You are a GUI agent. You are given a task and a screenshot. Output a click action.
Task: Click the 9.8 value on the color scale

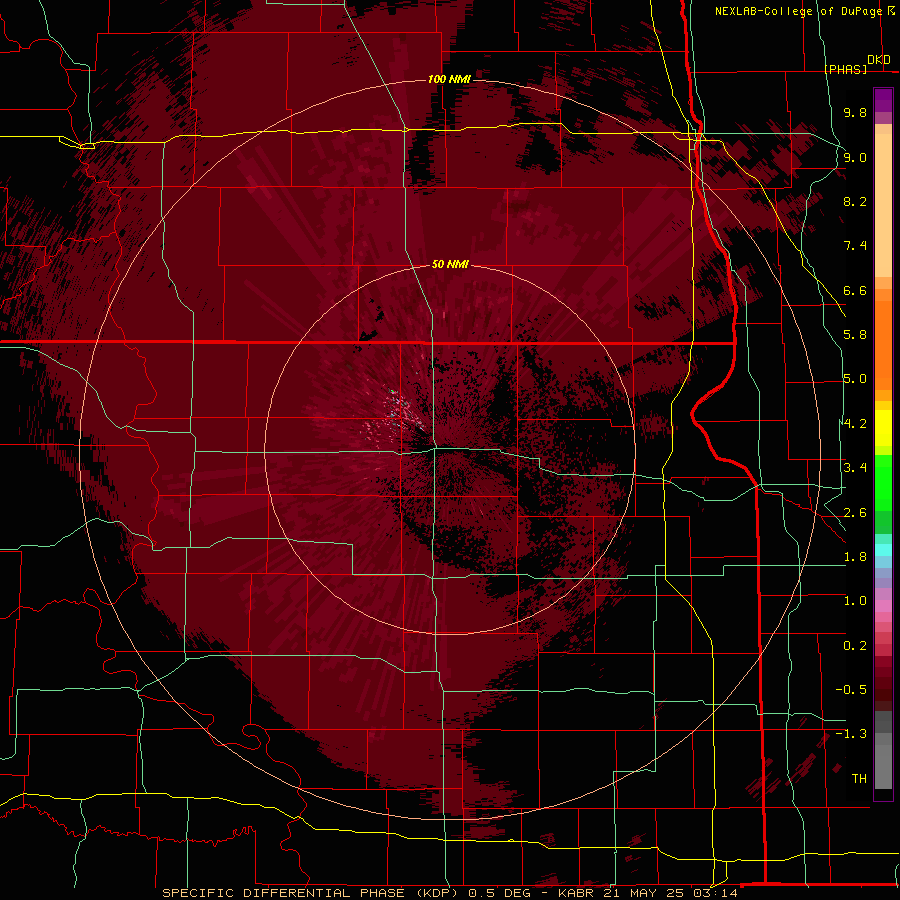click(x=855, y=112)
